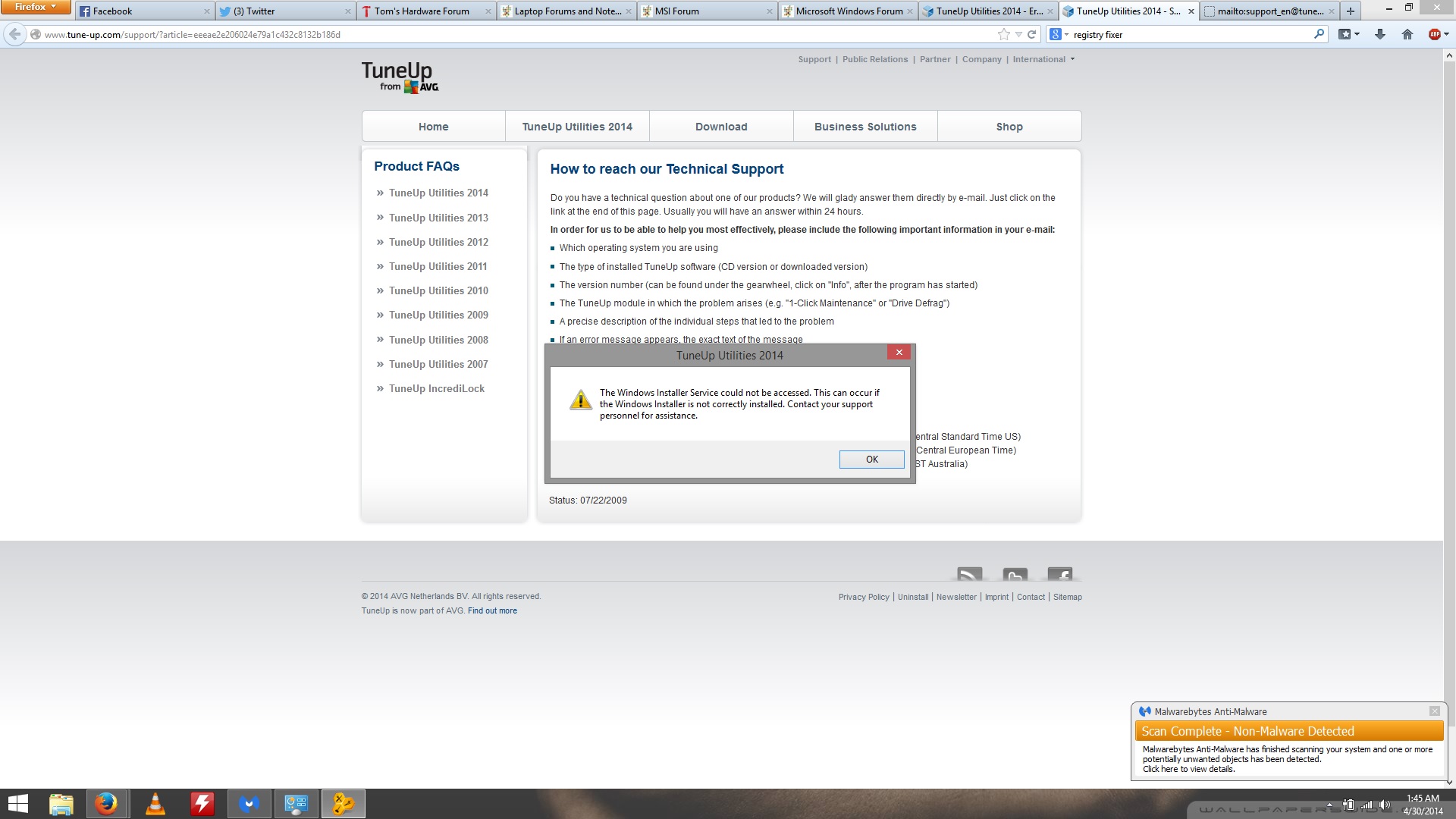
Task: Go to the Firefox home page icon
Action: coord(1407,34)
